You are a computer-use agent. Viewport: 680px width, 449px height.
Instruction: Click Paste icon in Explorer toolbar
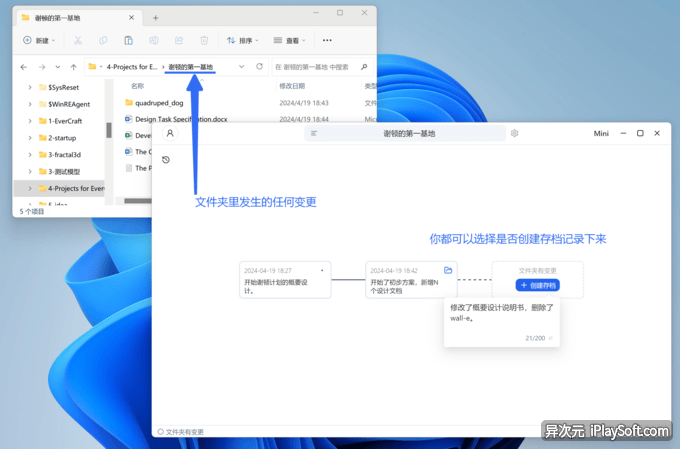click(x=128, y=40)
